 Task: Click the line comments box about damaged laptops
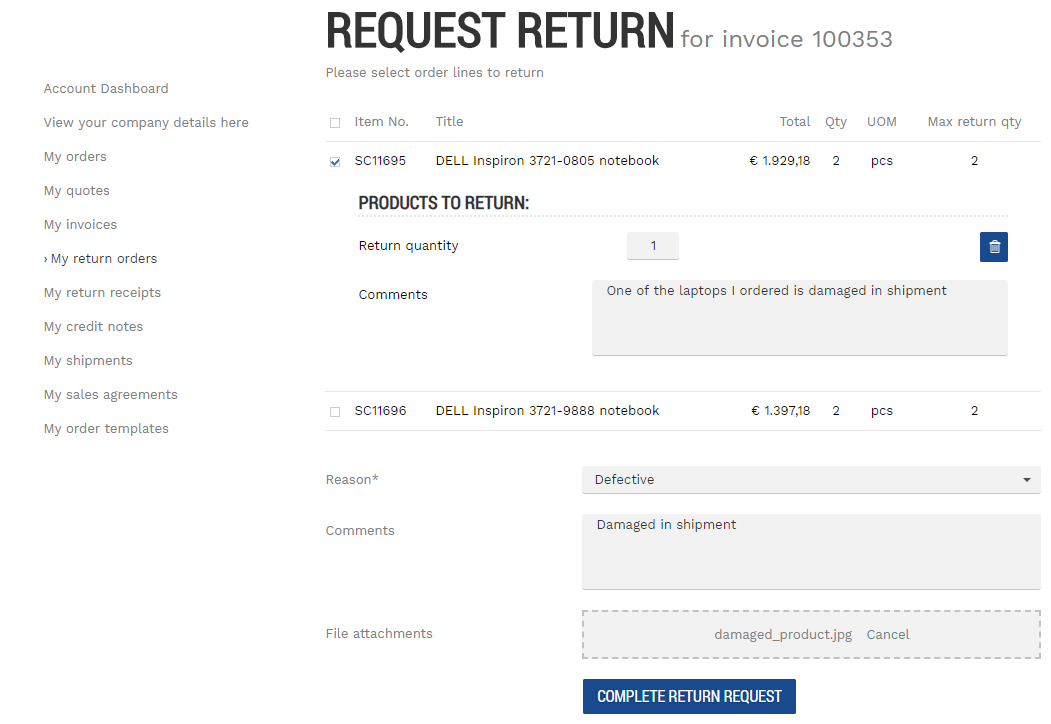point(800,318)
